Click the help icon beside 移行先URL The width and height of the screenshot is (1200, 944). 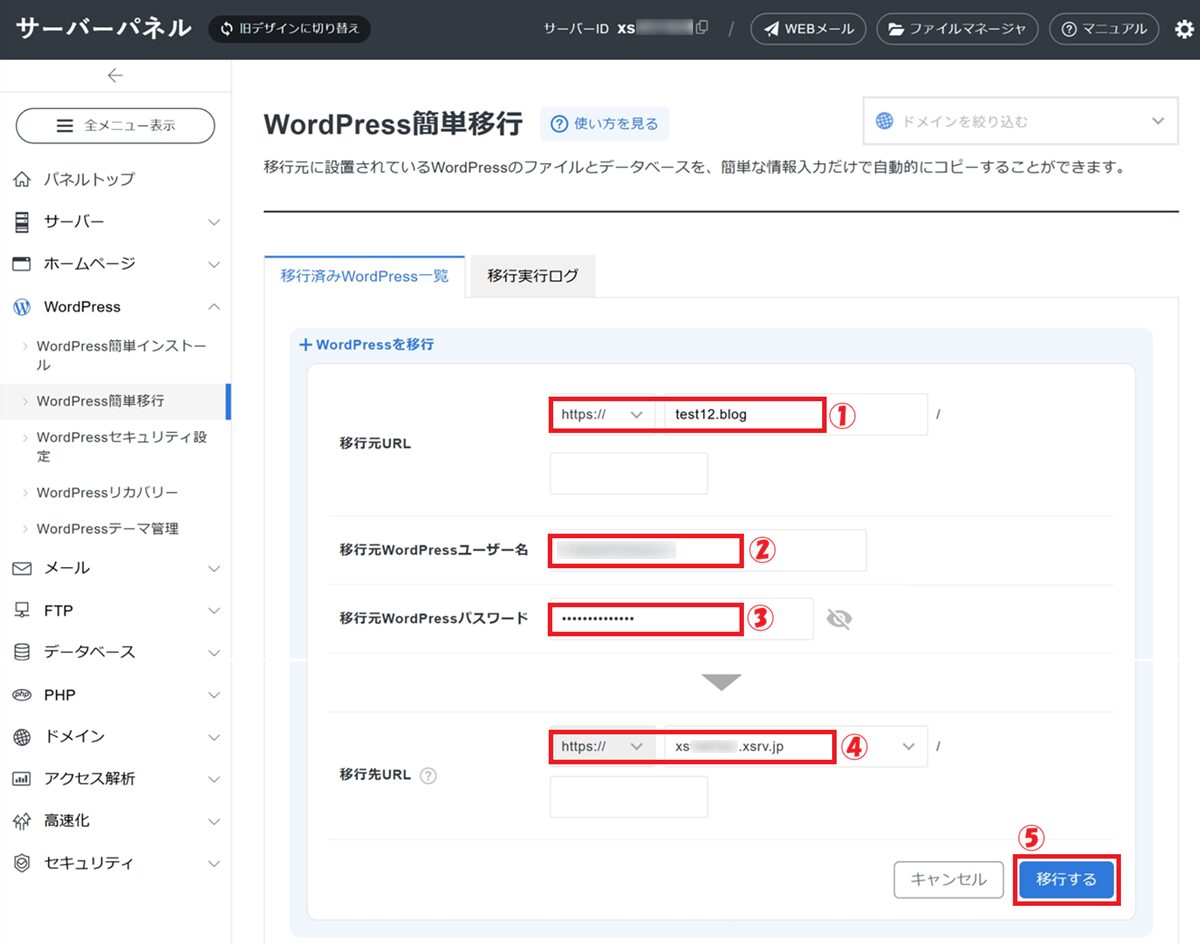(429, 775)
